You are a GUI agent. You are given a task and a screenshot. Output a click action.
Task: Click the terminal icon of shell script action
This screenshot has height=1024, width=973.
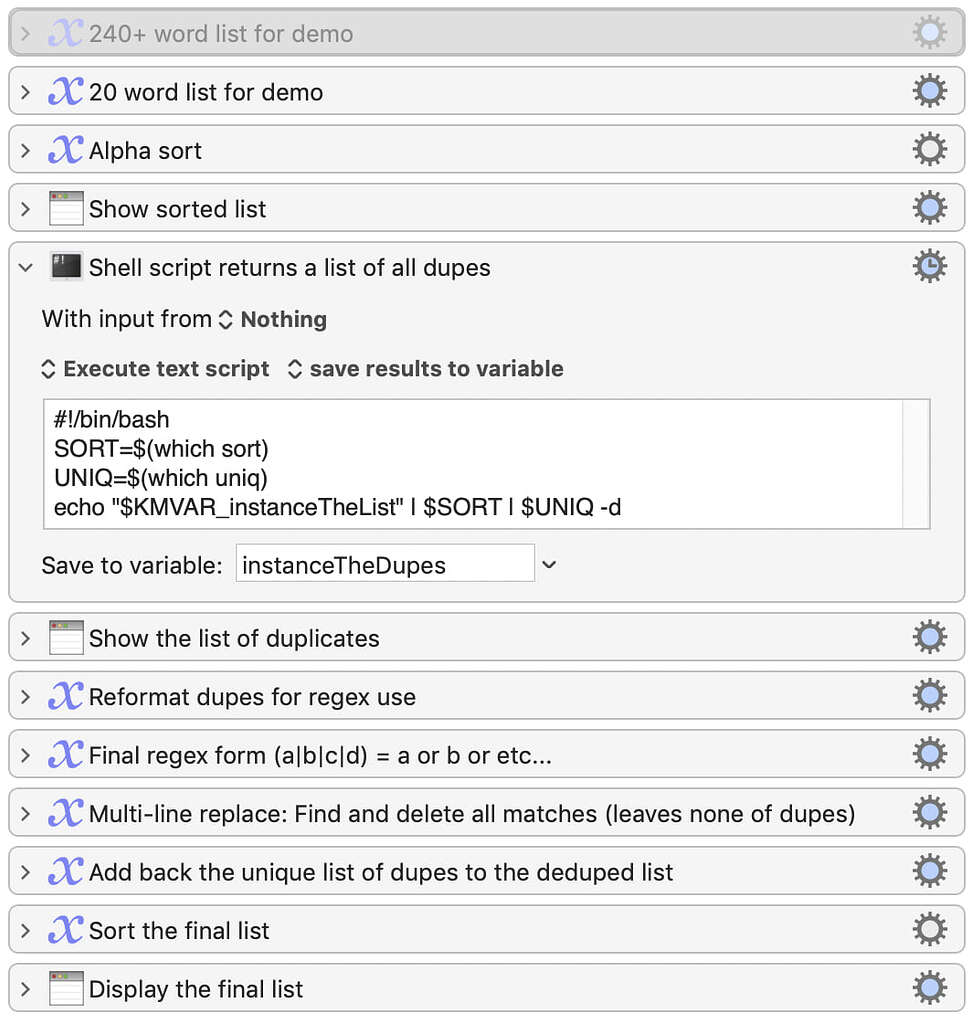(x=66, y=267)
